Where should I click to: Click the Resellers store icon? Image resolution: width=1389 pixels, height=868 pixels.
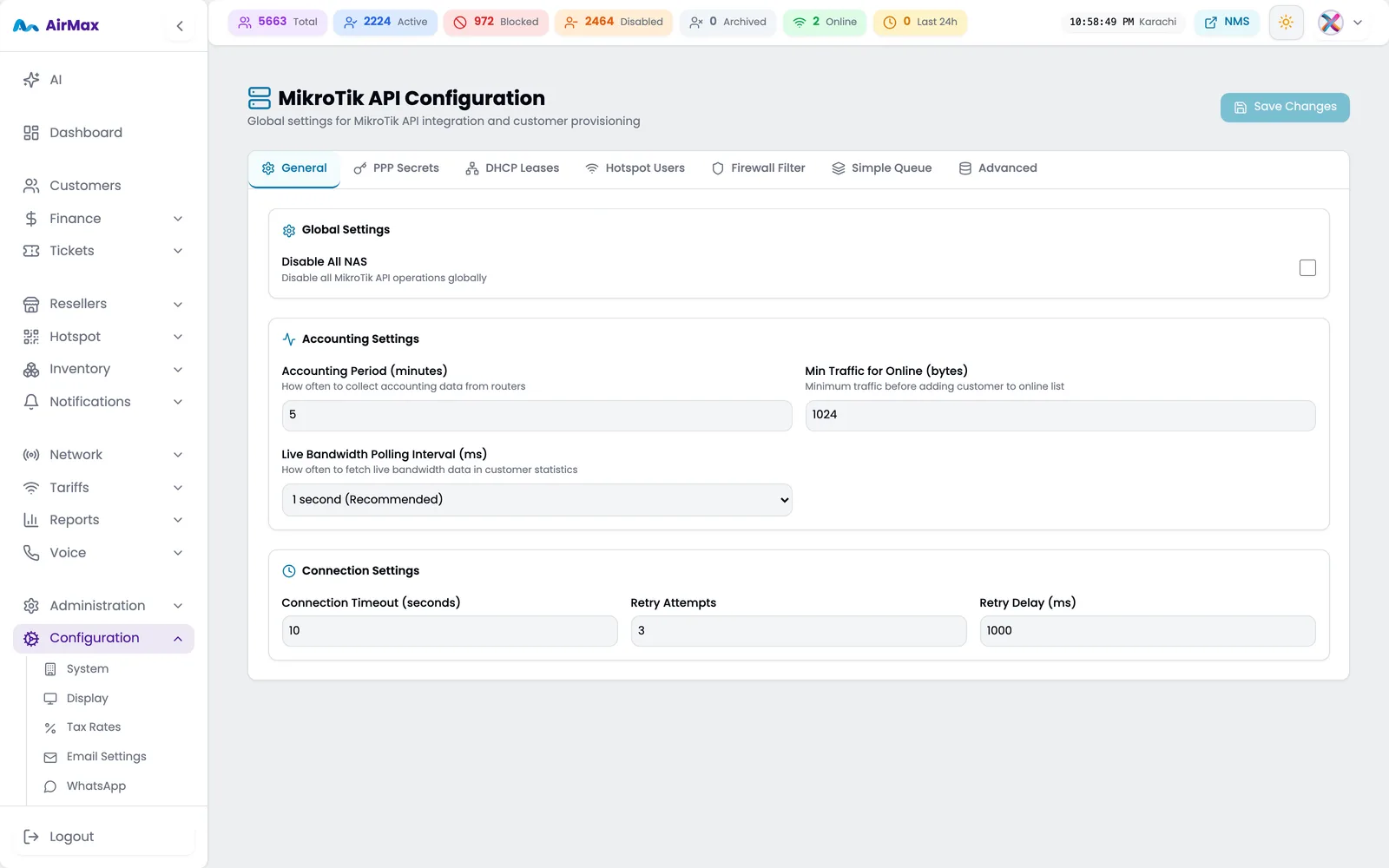click(31, 304)
